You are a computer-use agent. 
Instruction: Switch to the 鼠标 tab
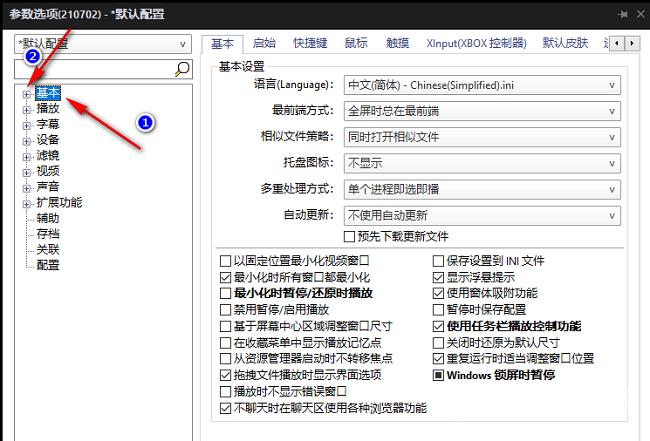[x=356, y=43]
